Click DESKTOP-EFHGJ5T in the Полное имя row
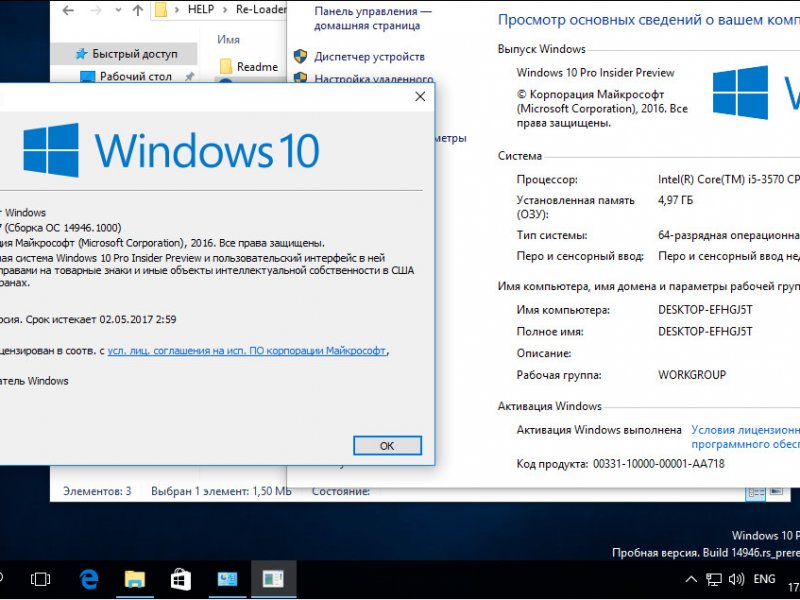Screen dimensions: 800x600 tap(705, 331)
